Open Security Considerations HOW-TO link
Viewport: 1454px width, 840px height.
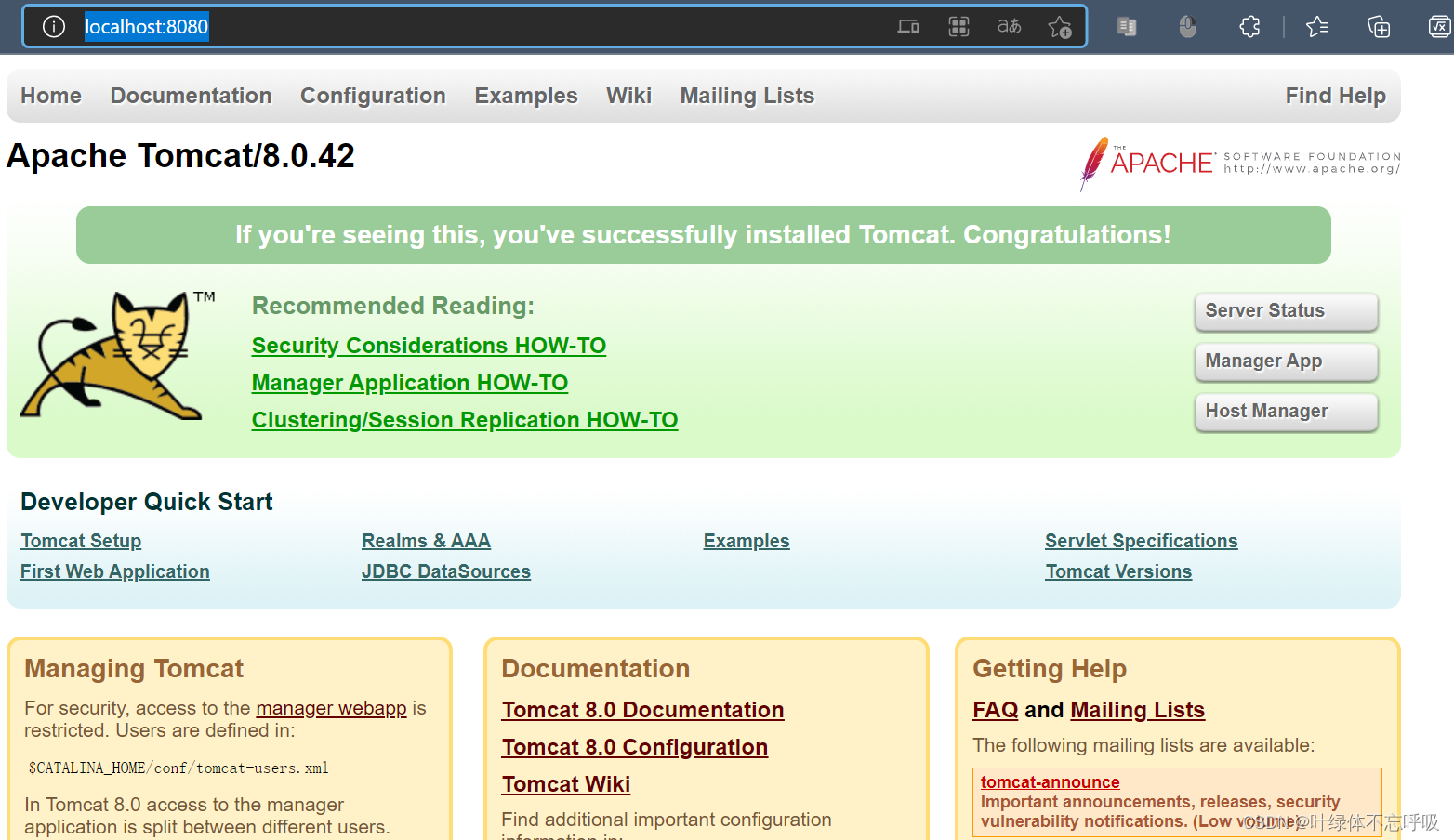pyautogui.click(x=429, y=346)
